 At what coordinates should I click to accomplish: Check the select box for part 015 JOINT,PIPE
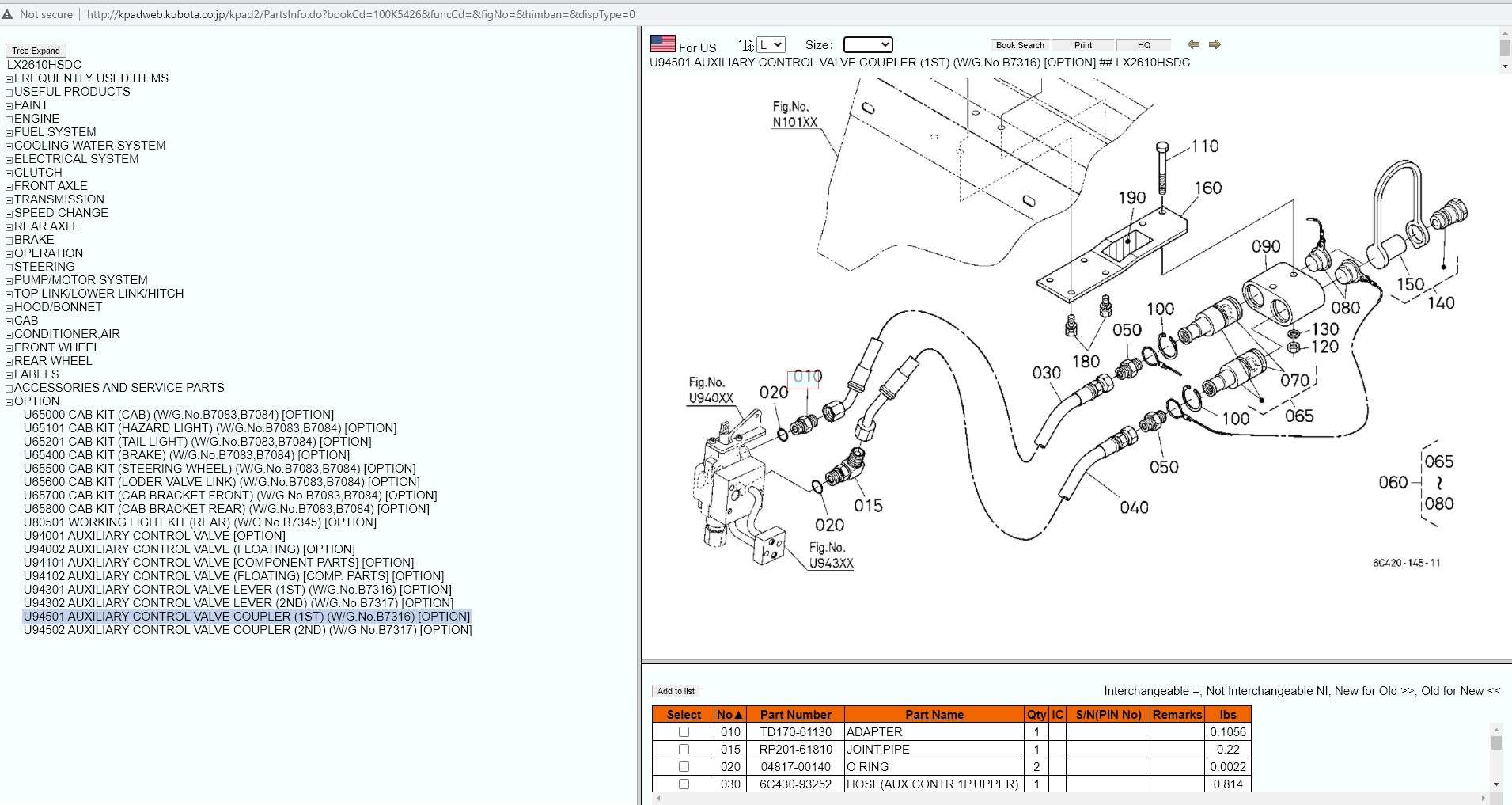click(684, 750)
